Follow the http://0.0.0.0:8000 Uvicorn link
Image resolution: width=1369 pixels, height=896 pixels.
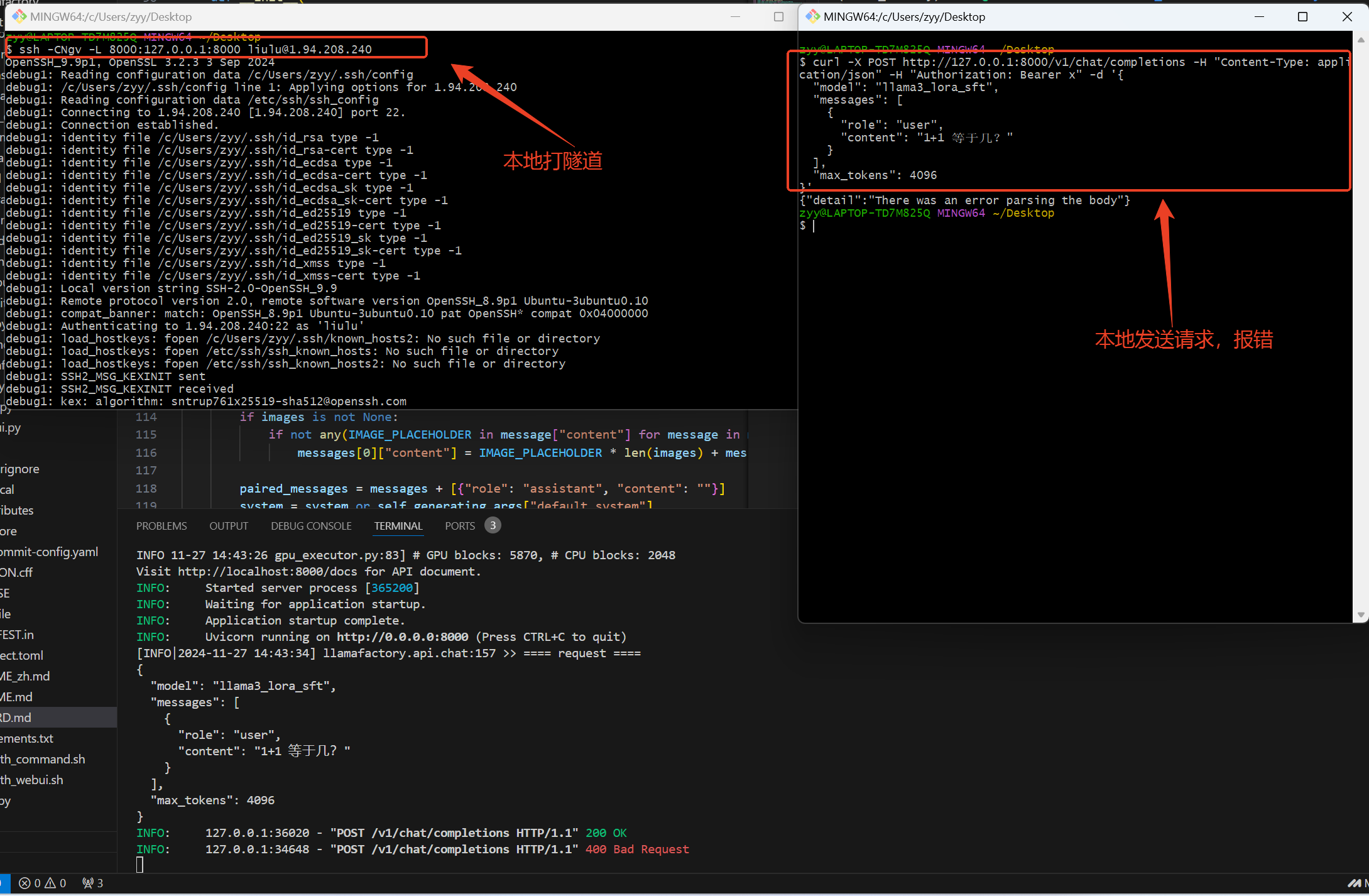(402, 637)
